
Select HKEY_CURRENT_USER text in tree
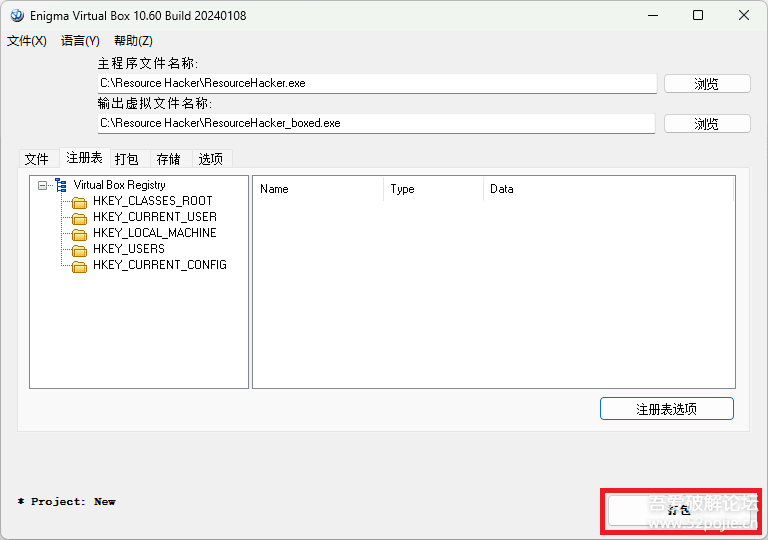[155, 217]
